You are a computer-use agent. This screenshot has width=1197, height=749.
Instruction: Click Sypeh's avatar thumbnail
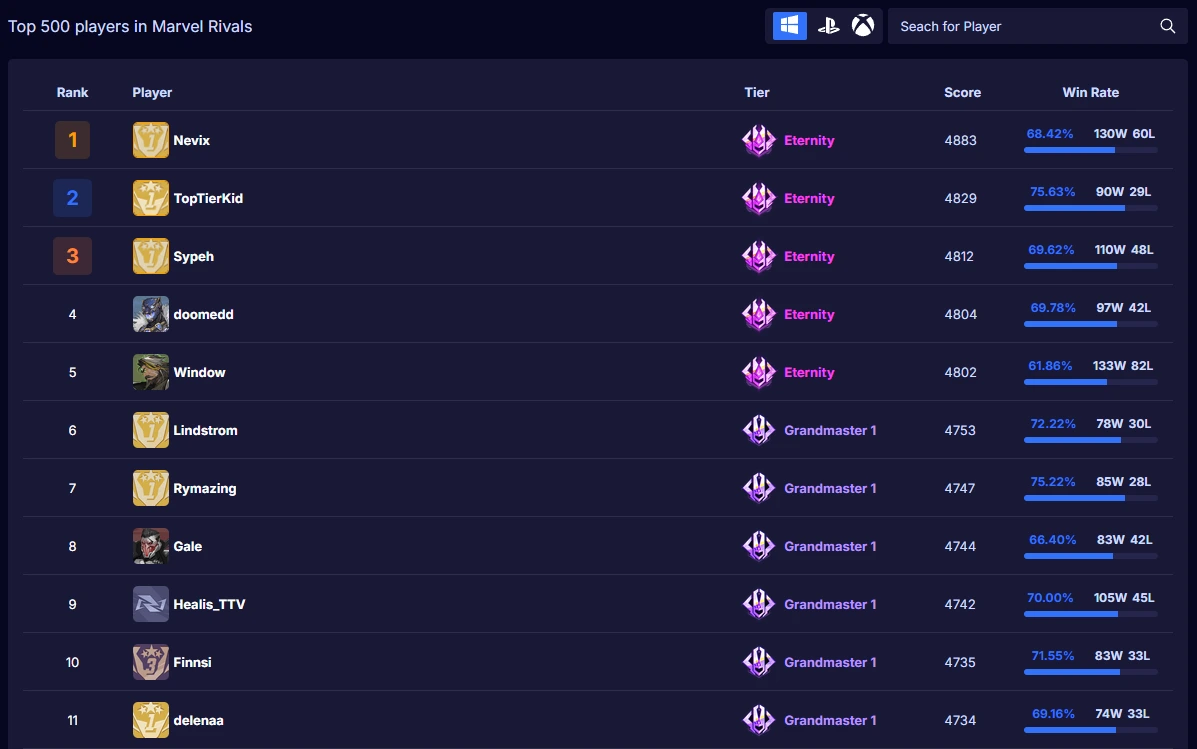click(150, 256)
